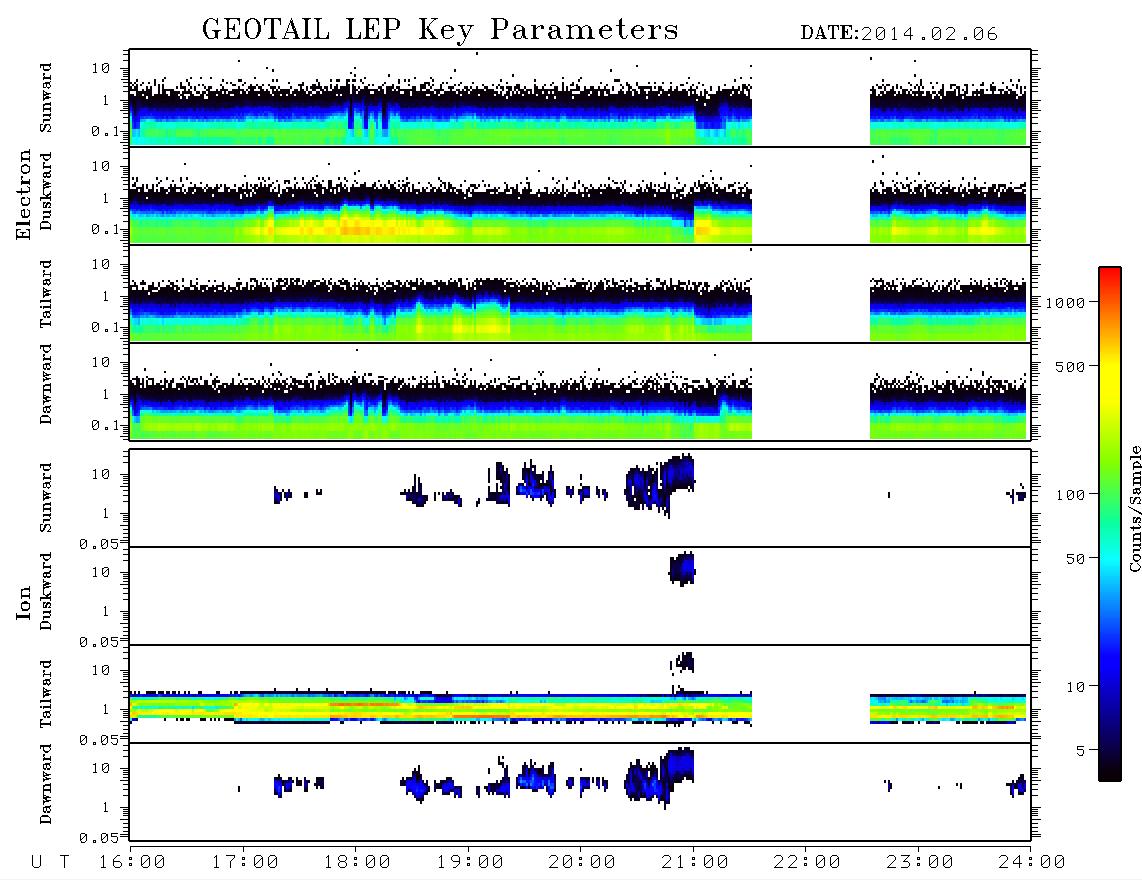Image resolution: width=1142 pixels, height=880 pixels.
Task: Click the 1000 colorbar tick label
Action: (1066, 302)
